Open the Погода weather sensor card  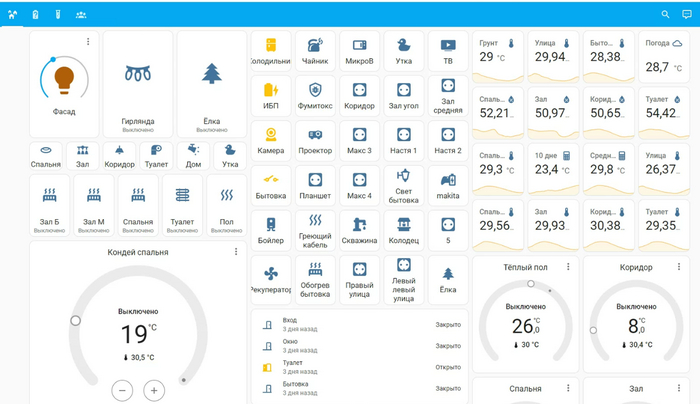(662, 56)
